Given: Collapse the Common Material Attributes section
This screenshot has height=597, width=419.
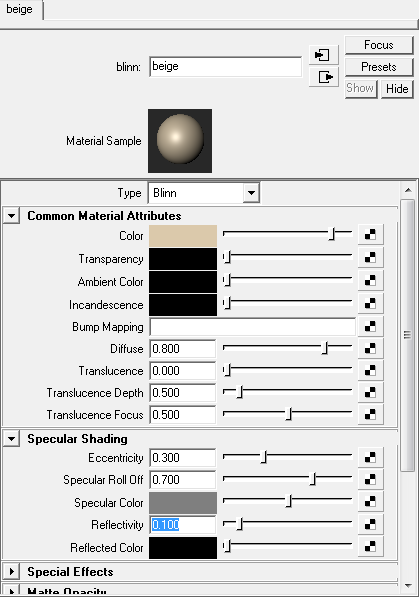Looking at the screenshot, I should 11,216.
